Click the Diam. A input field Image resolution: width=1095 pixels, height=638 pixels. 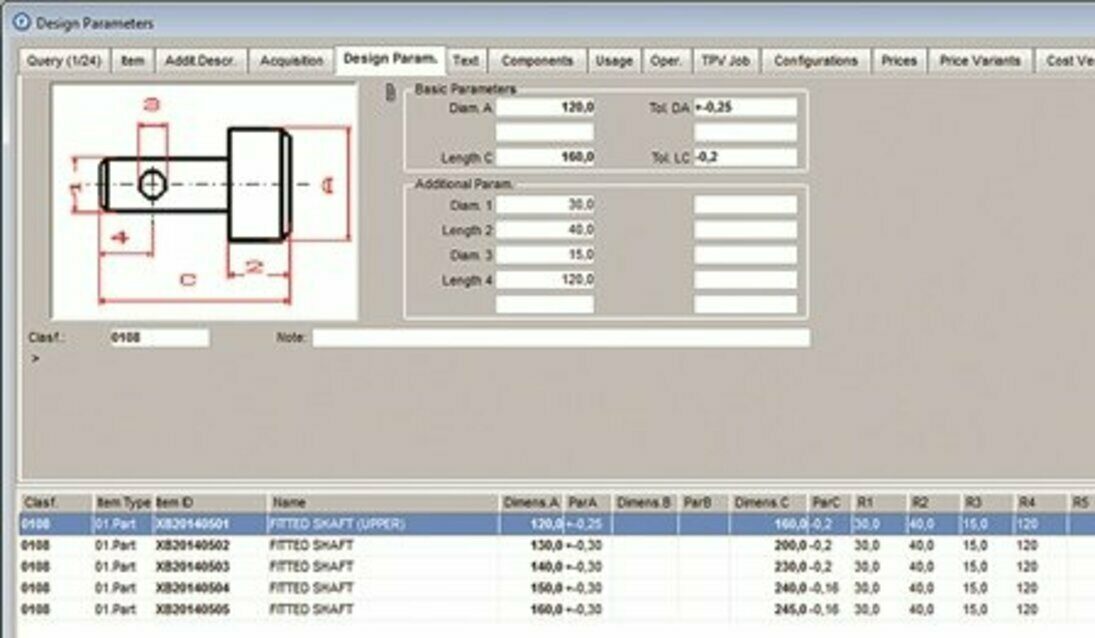pyautogui.click(x=545, y=107)
